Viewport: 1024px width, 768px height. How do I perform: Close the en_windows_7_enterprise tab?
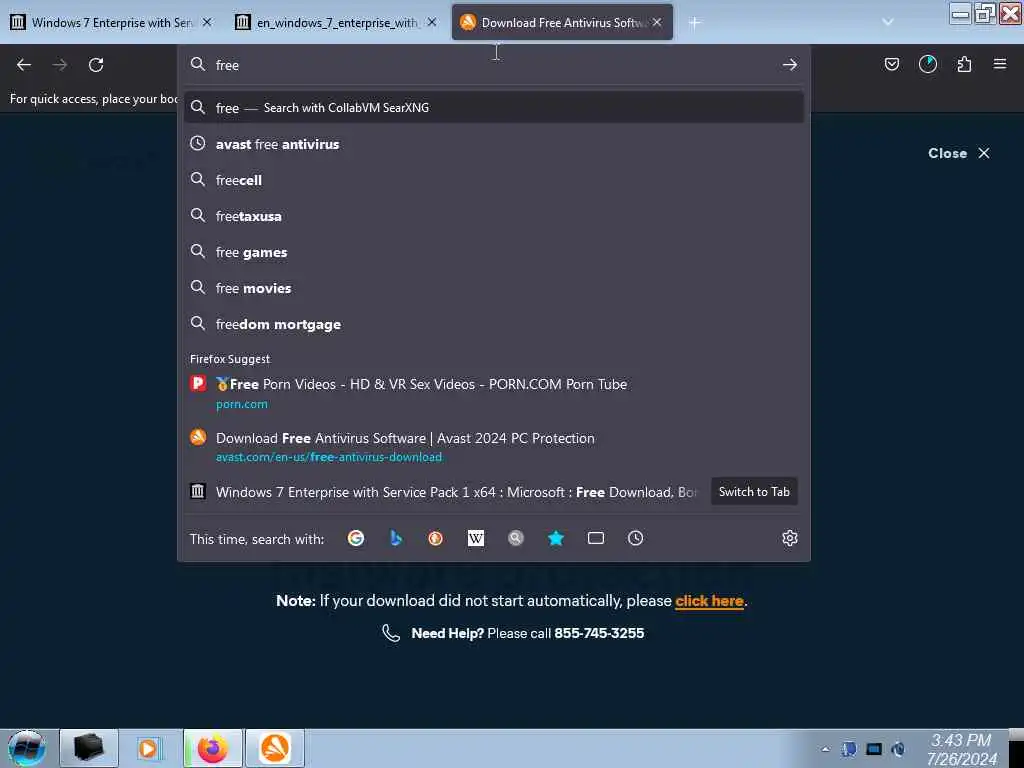pos(432,22)
